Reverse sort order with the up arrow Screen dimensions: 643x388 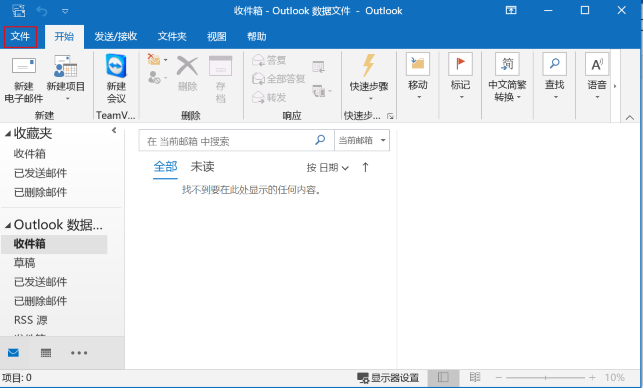click(365, 167)
